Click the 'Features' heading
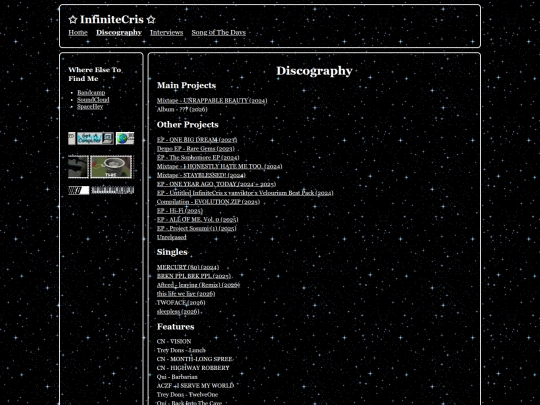The width and height of the screenshot is (540, 405). click(x=175, y=326)
